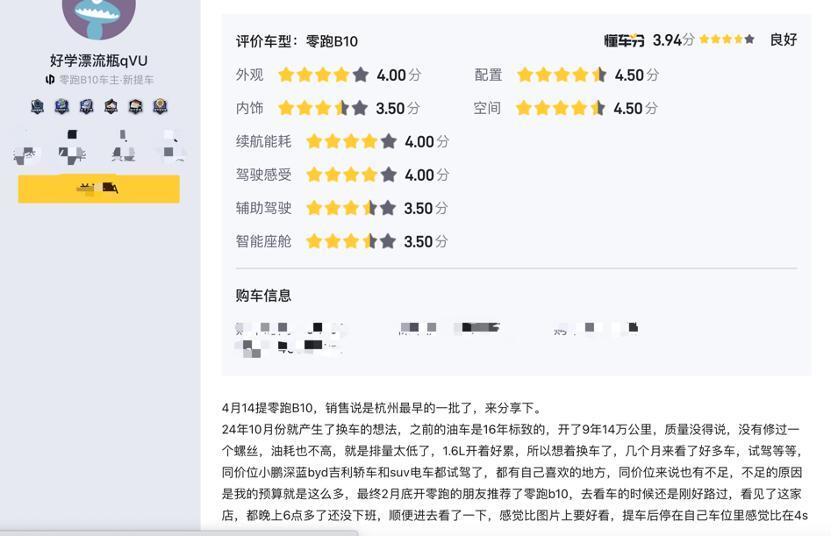Open the 零跑B10 reviewed model link

point(332,41)
